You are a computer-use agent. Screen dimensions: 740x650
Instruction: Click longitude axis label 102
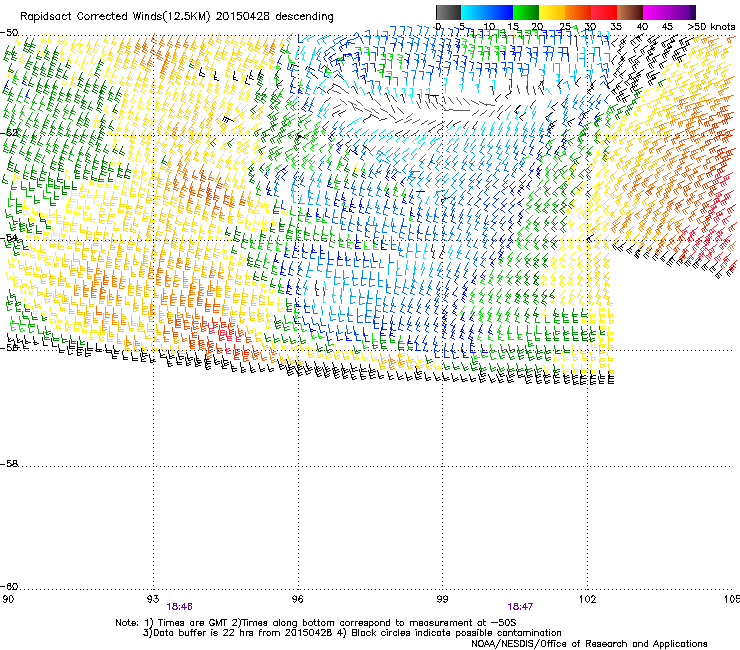click(587, 599)
